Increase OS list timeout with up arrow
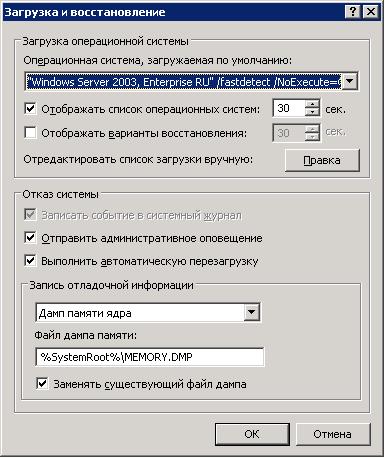The width and height of the screenshot is (385, 458). (x=312, y=104)
